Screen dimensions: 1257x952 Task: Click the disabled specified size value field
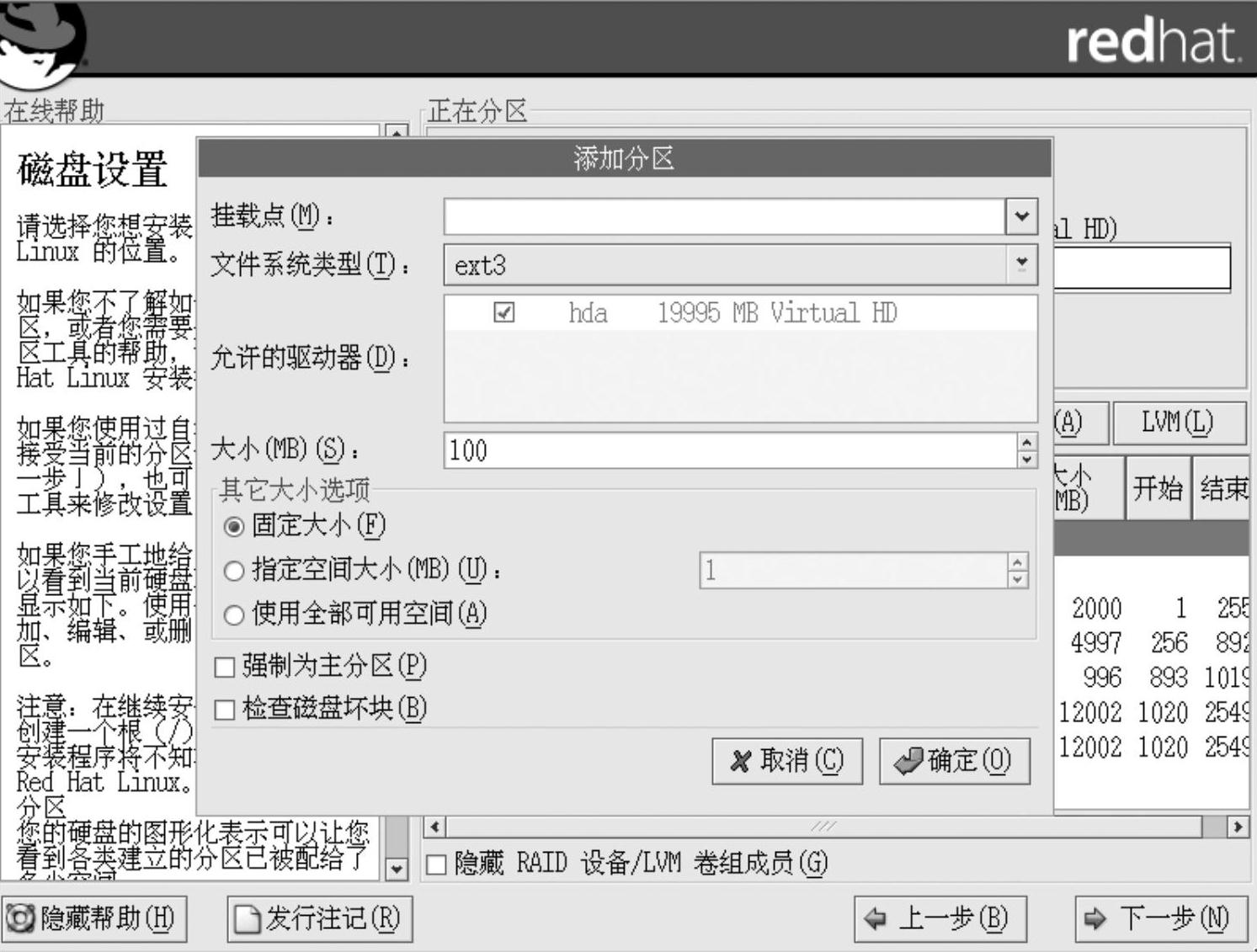[x=854, y=571]
